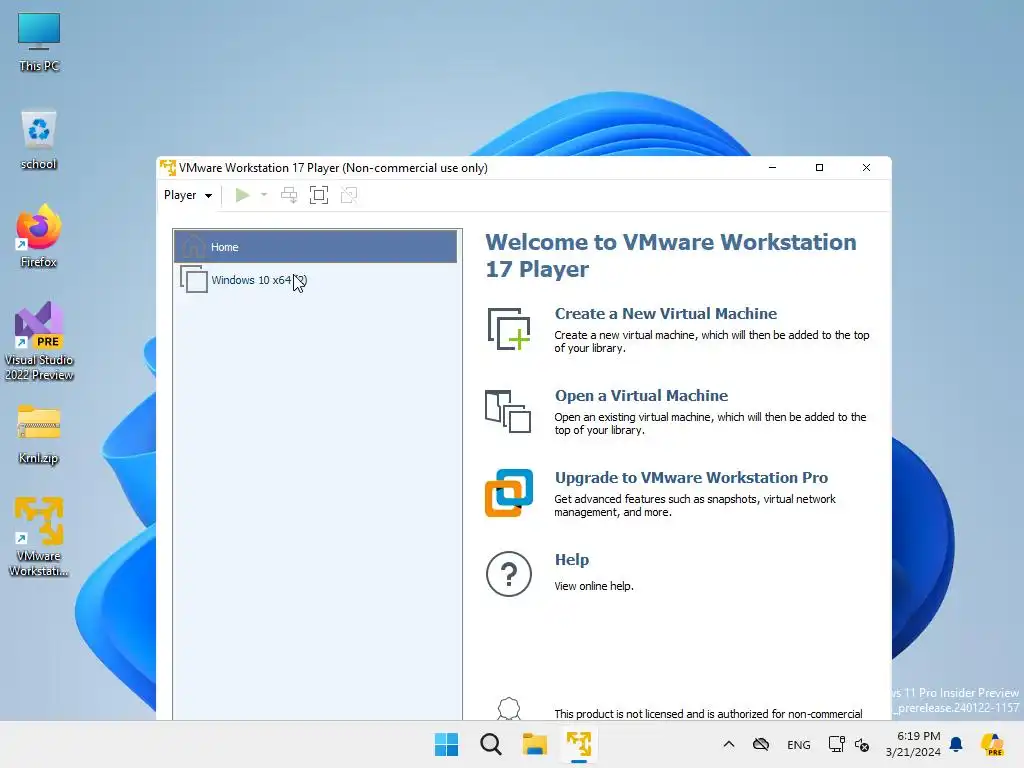Screen dimensions: 1024x768
Task: Click Send Ctrl+Alt+Del toolbar icon
Action: 289,195
